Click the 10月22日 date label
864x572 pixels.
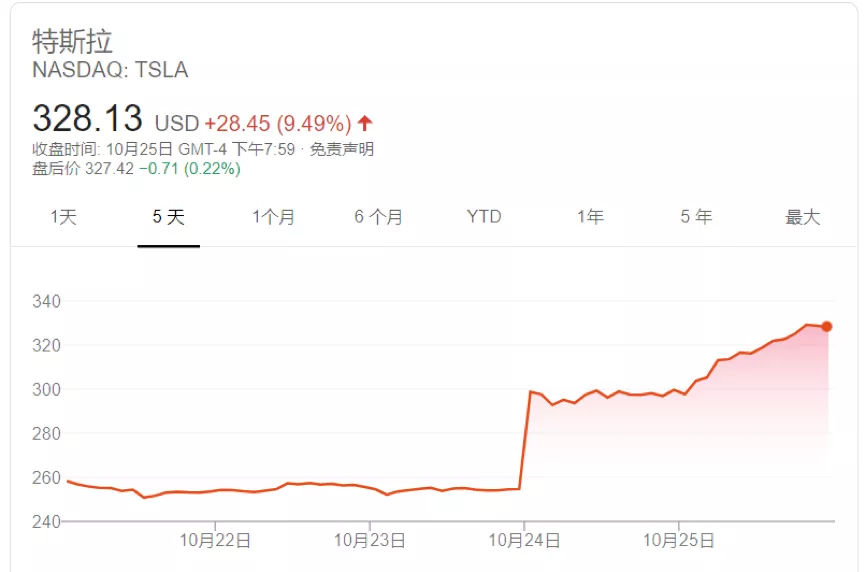click(x=216, y=541)
